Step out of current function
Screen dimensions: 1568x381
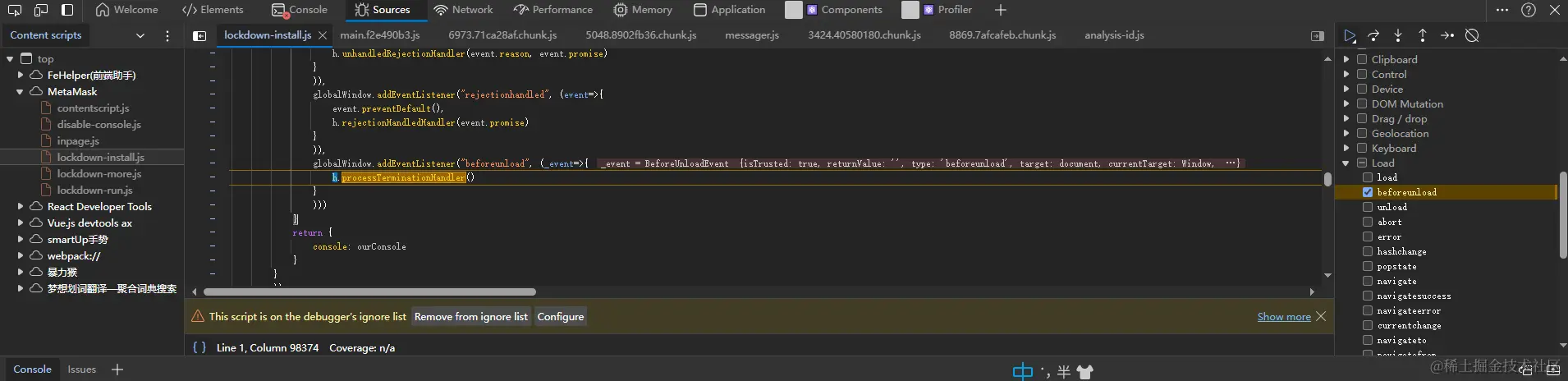coord(1423,35)
